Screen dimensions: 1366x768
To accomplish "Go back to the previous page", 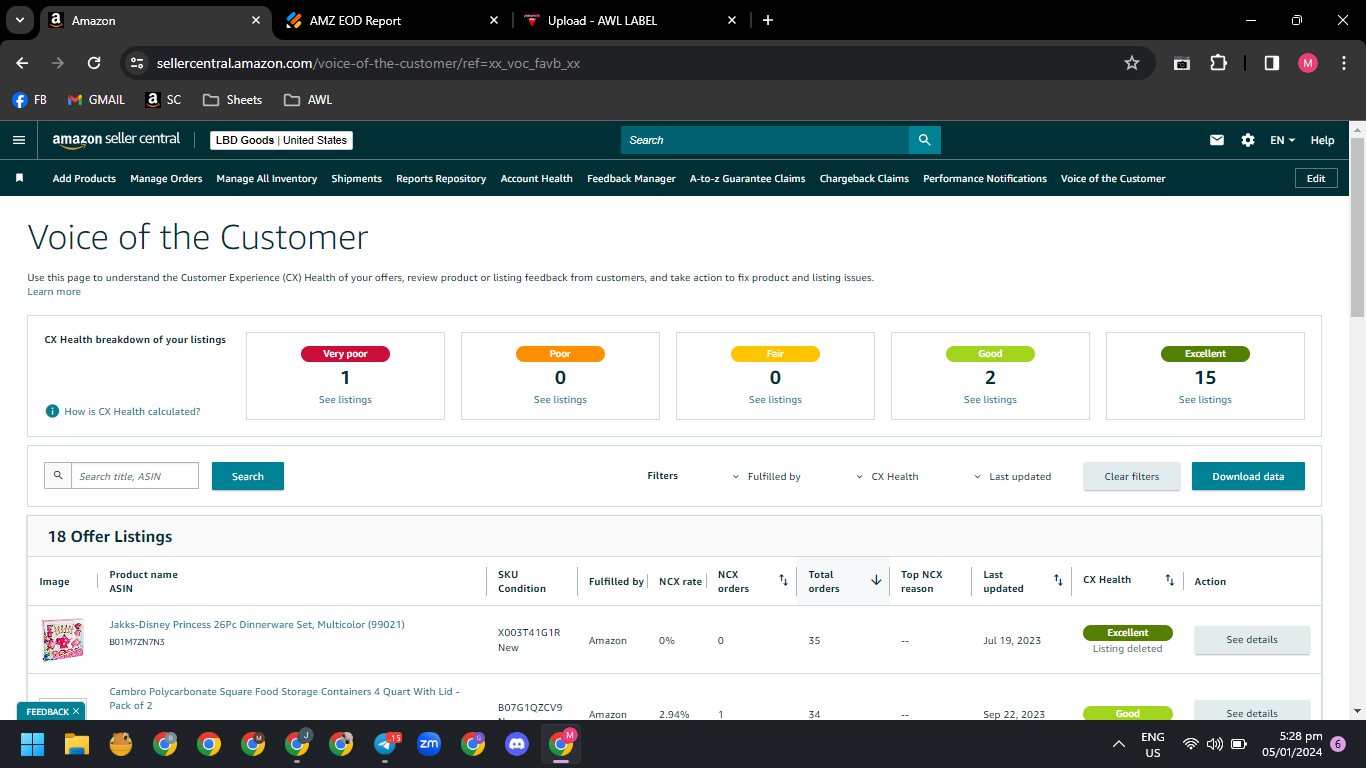I will 22,63.
